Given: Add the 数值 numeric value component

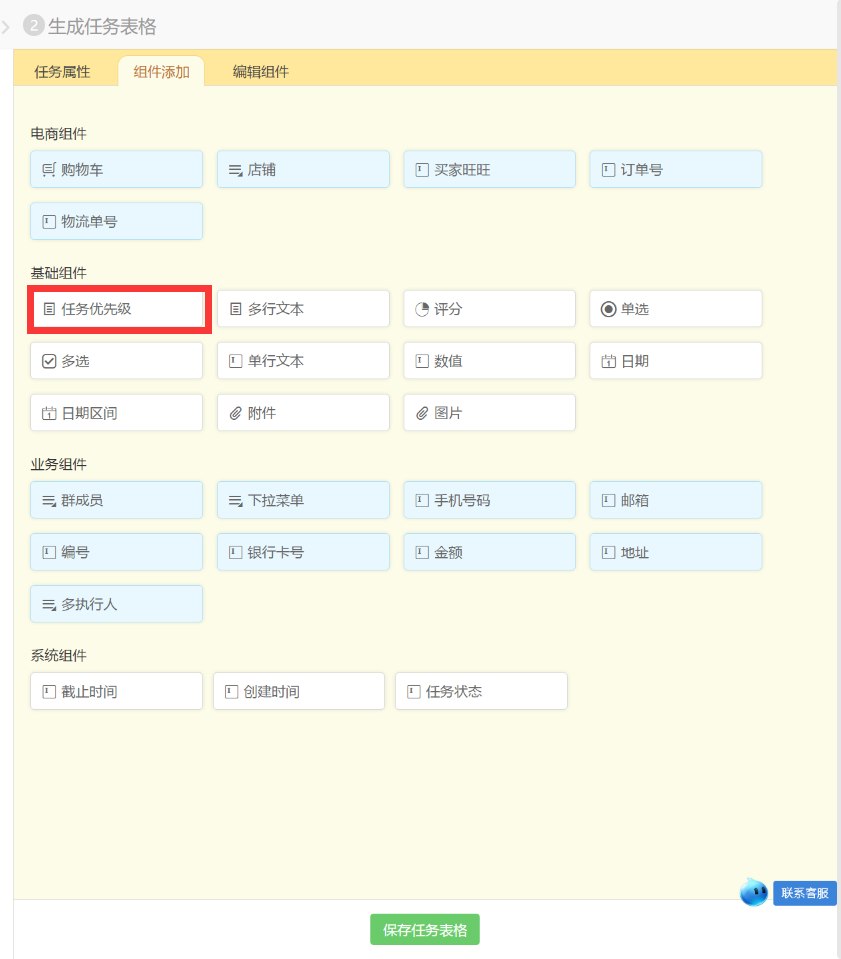Looking at the screenshot, I should coord(489,361).
